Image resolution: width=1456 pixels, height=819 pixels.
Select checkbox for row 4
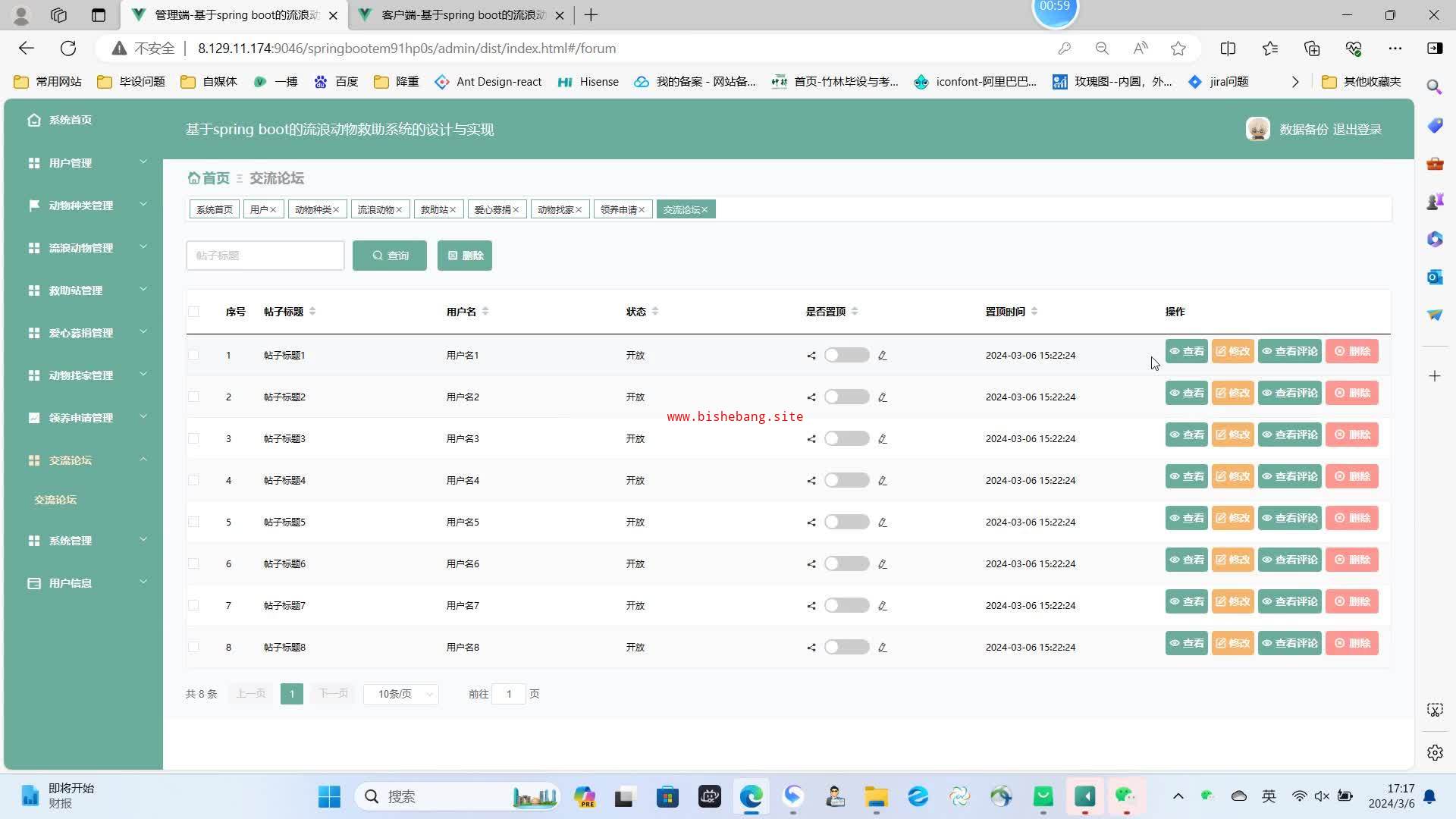point(194,481)
